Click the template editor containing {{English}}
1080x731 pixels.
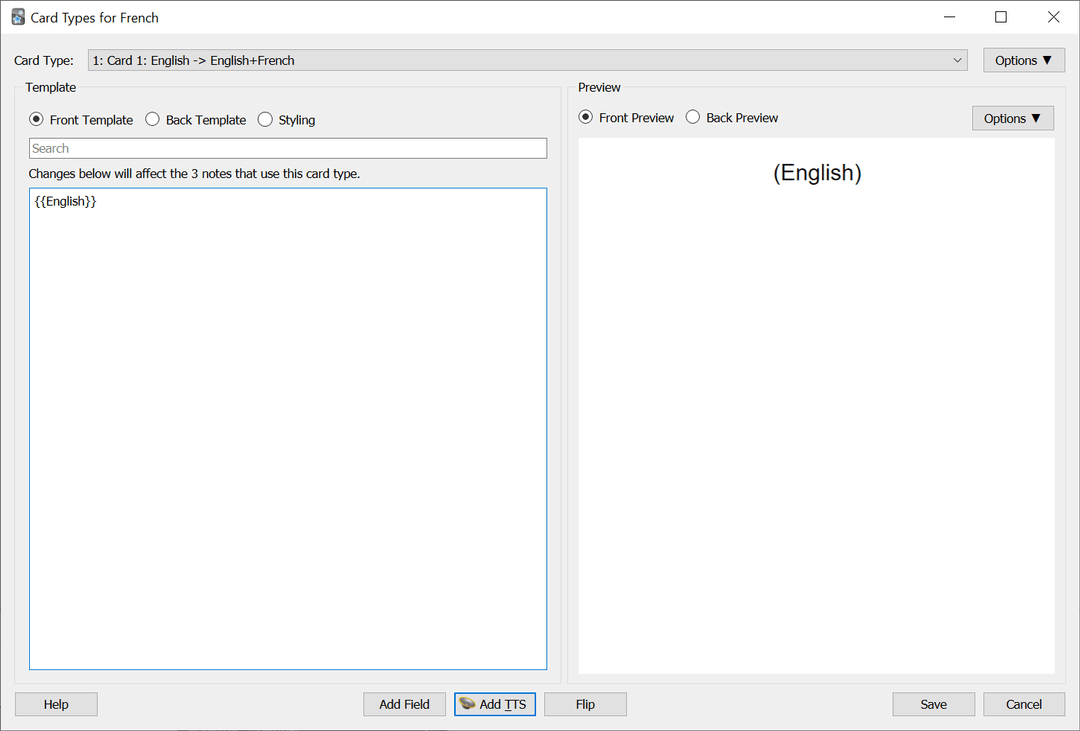pyautogui.click(x=288, y=428)
